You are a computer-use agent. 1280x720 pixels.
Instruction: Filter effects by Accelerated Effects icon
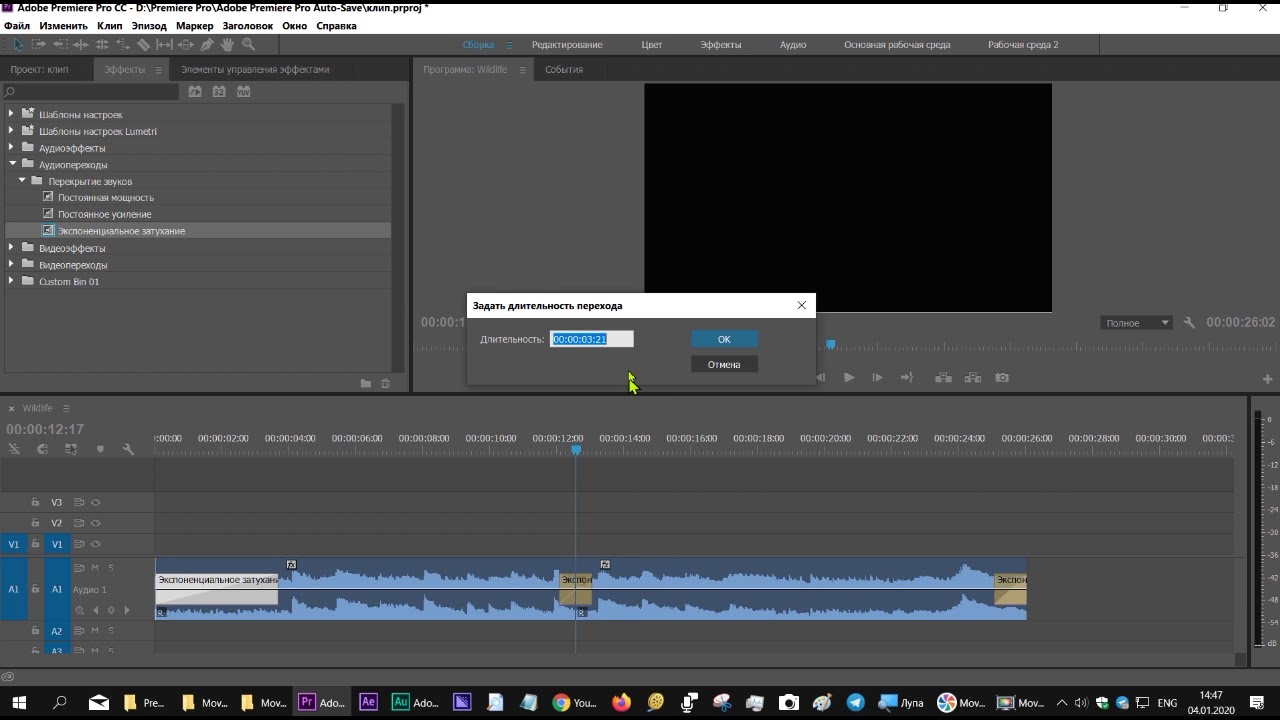[x=195, y=91]
